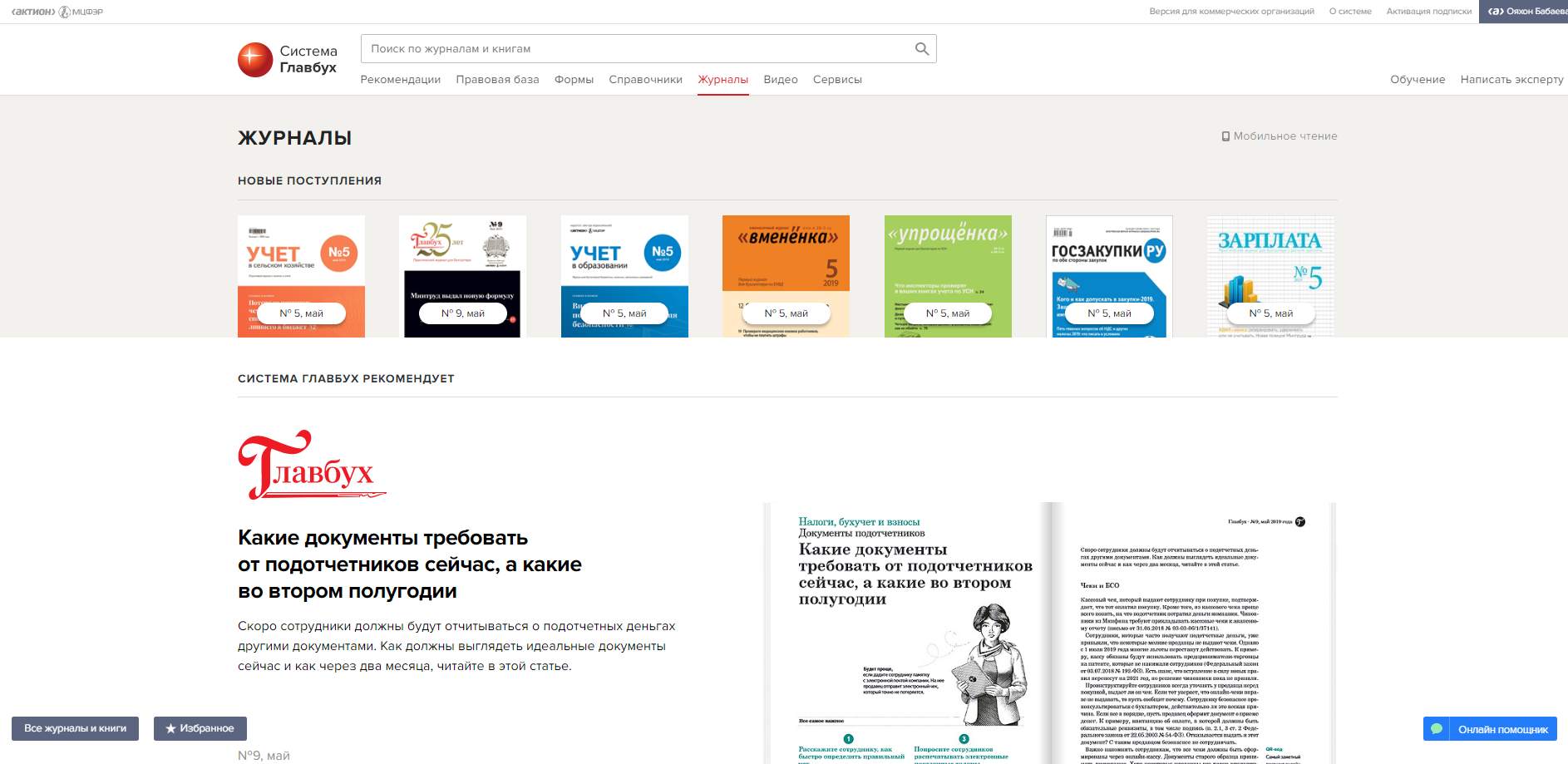The width and height of the screenshot is (1568, 764).
Task: Click the Мобильное чтение link
Action: pos(1285,136)
